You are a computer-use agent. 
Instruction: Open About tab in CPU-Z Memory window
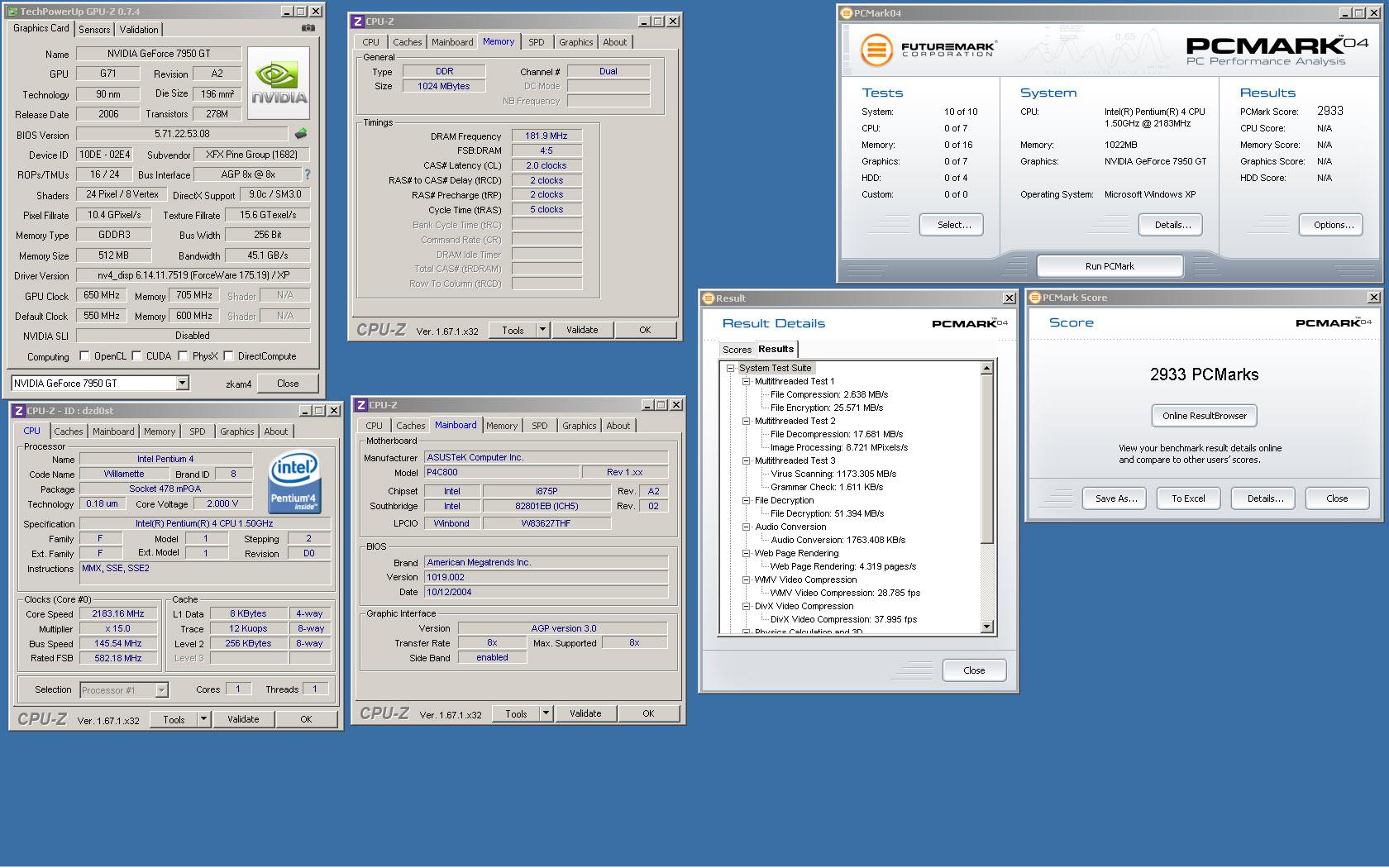[614, 42]
